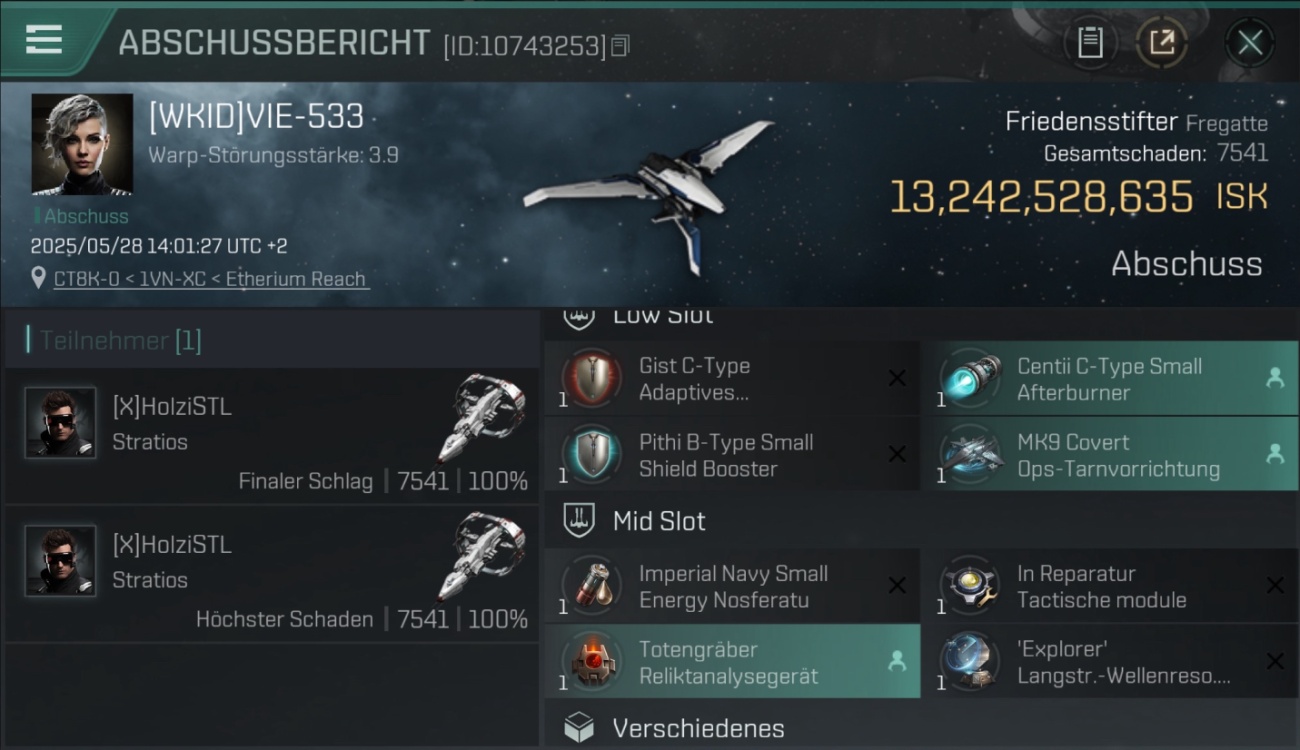This screenshot has height=750, width=1300.
Task: Click the 'Explorer' Langstr.-Wellenreso module icon
Action: [x=970, y=662]
